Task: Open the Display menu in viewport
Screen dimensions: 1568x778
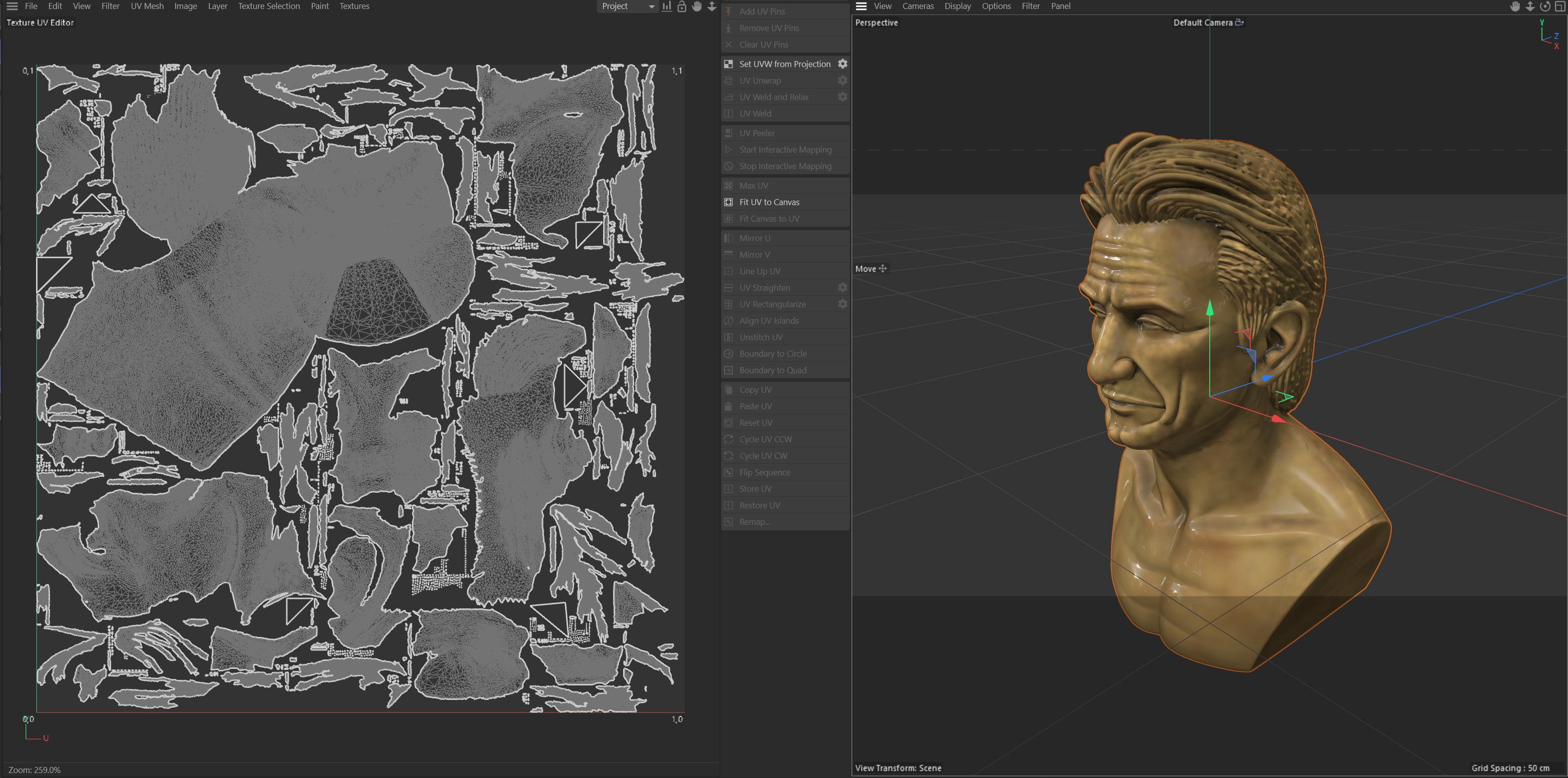Action: [x=957, y=6]
